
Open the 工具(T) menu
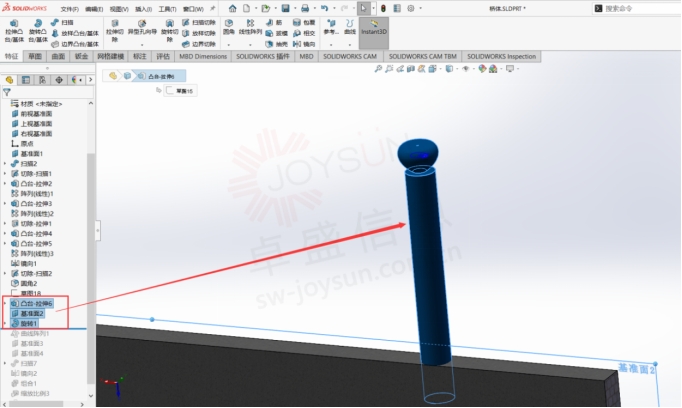(167, 9)
